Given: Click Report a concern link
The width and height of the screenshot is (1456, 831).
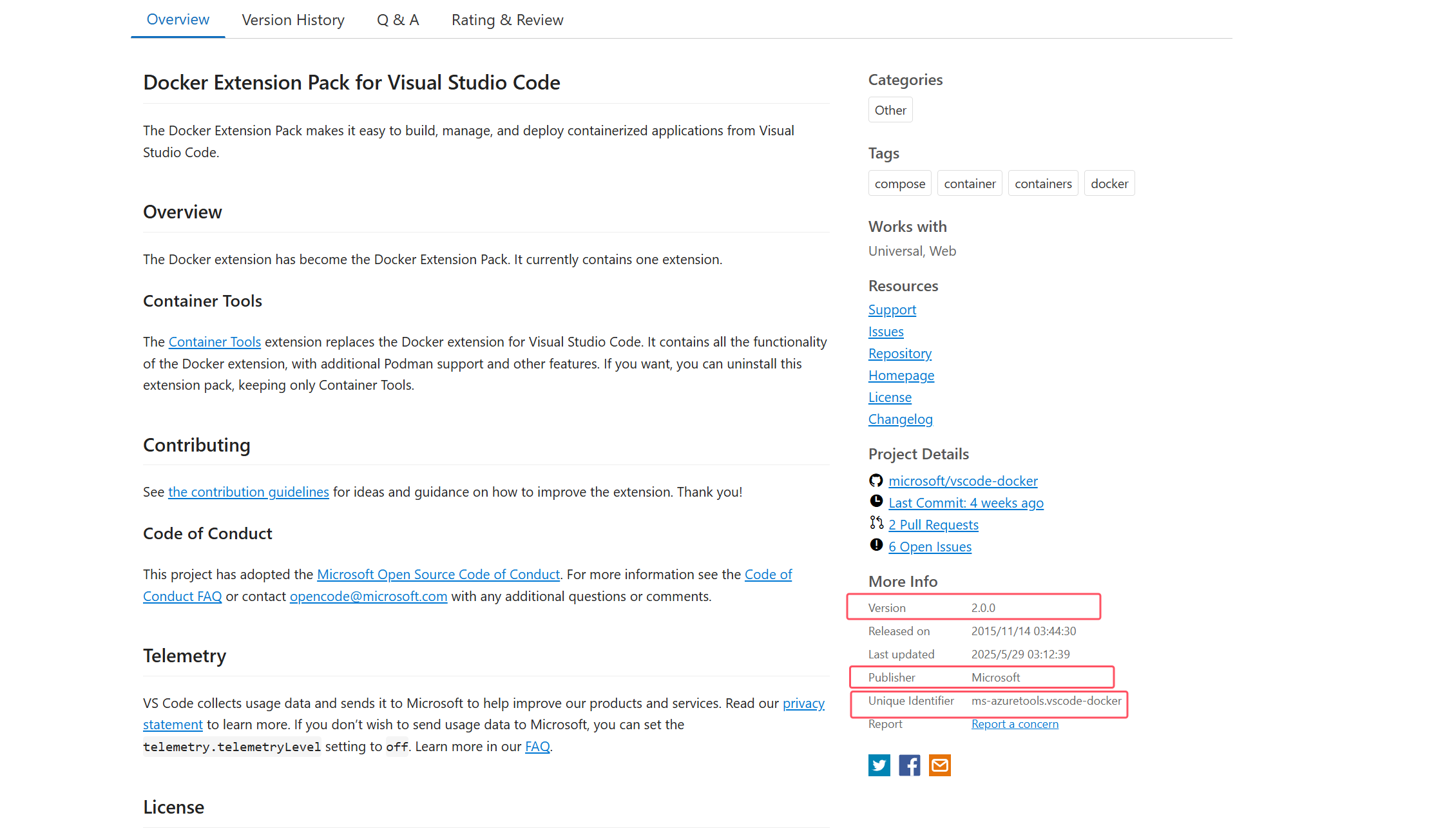Looking at the screenshot, I should point(1015,724).
